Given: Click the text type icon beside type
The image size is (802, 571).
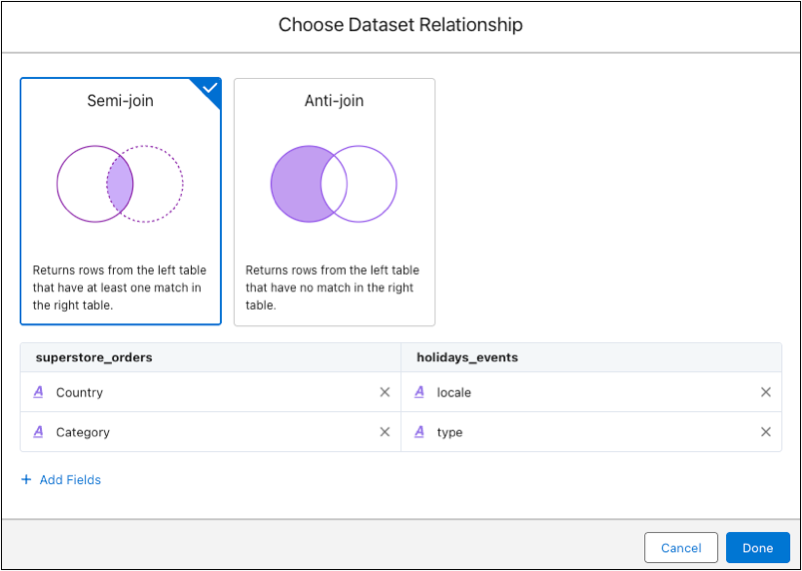Looking at the screenshot, I should pos(419,432).
